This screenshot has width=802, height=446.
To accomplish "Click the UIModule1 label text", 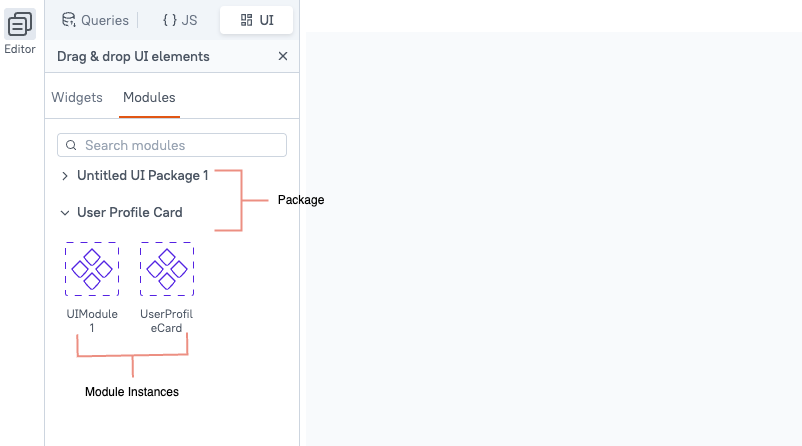I will coord(92,321).
